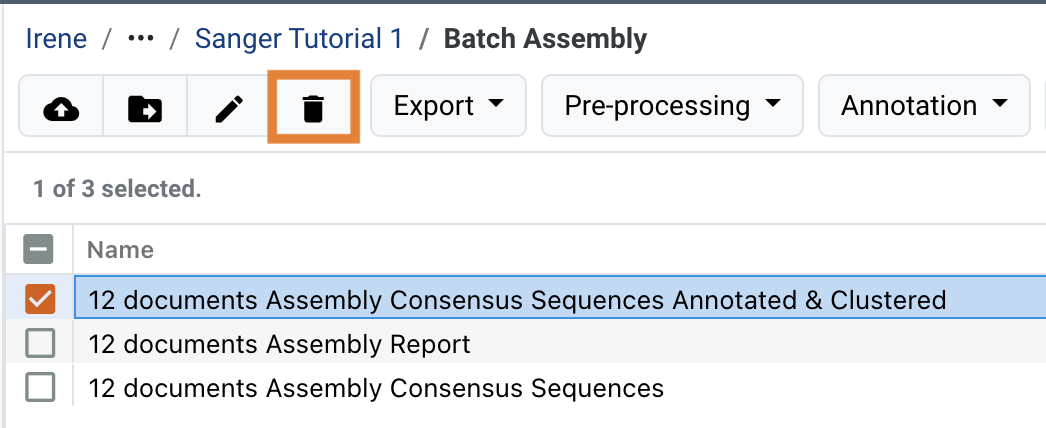
Task: Expand the breadcrumb ellipsis
Action: pyautogui.click(x=141, y=39)
